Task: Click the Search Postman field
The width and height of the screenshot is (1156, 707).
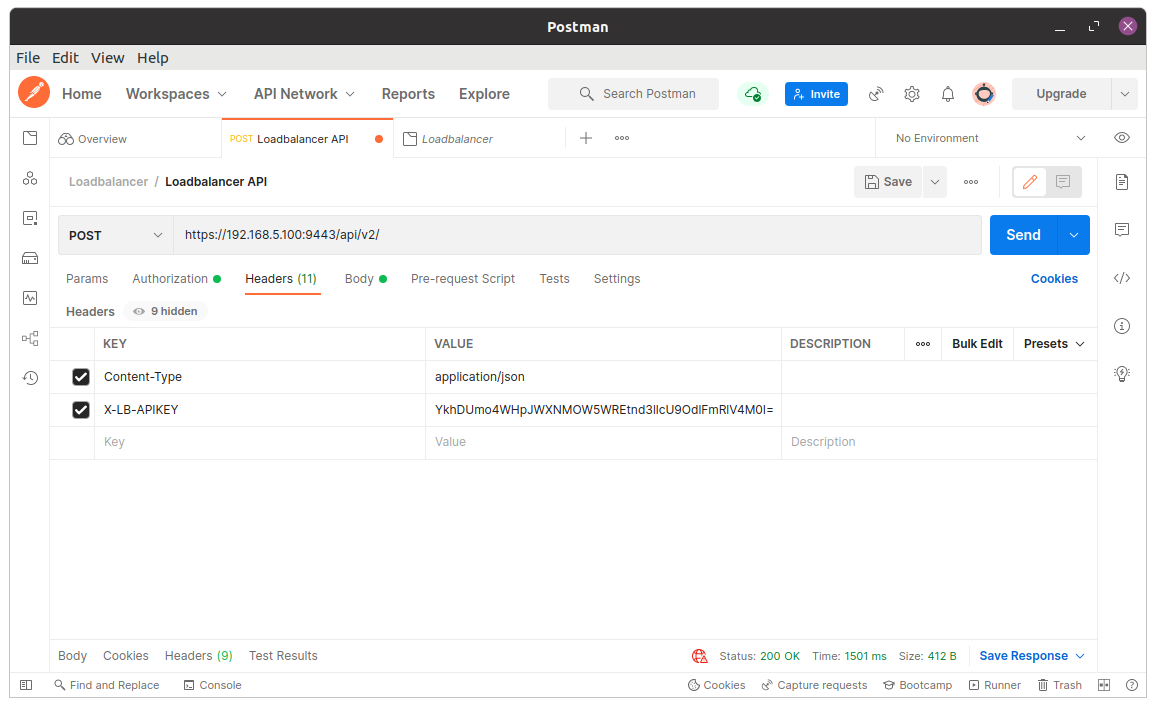Action: click(633, 94)
